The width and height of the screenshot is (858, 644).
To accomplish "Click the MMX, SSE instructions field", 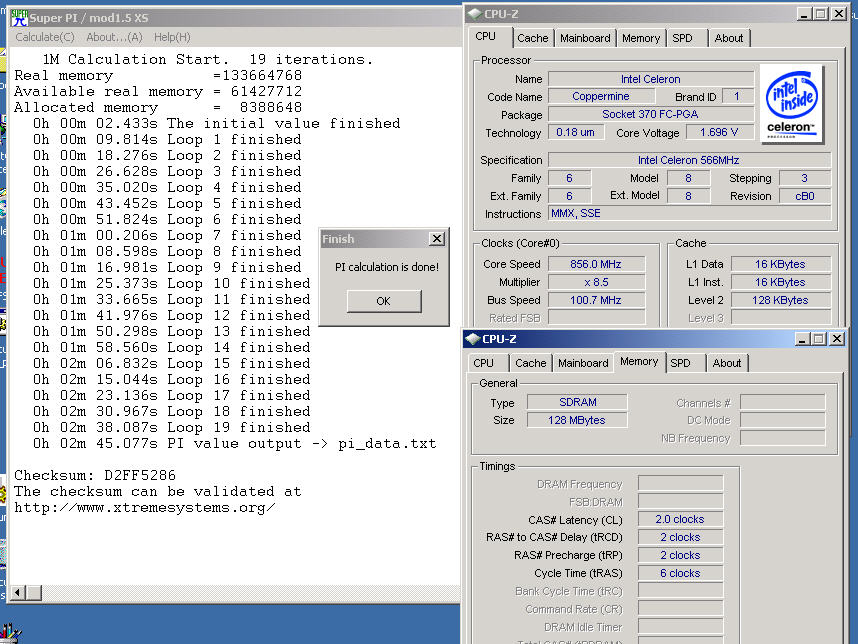I will tap(689, 213).
